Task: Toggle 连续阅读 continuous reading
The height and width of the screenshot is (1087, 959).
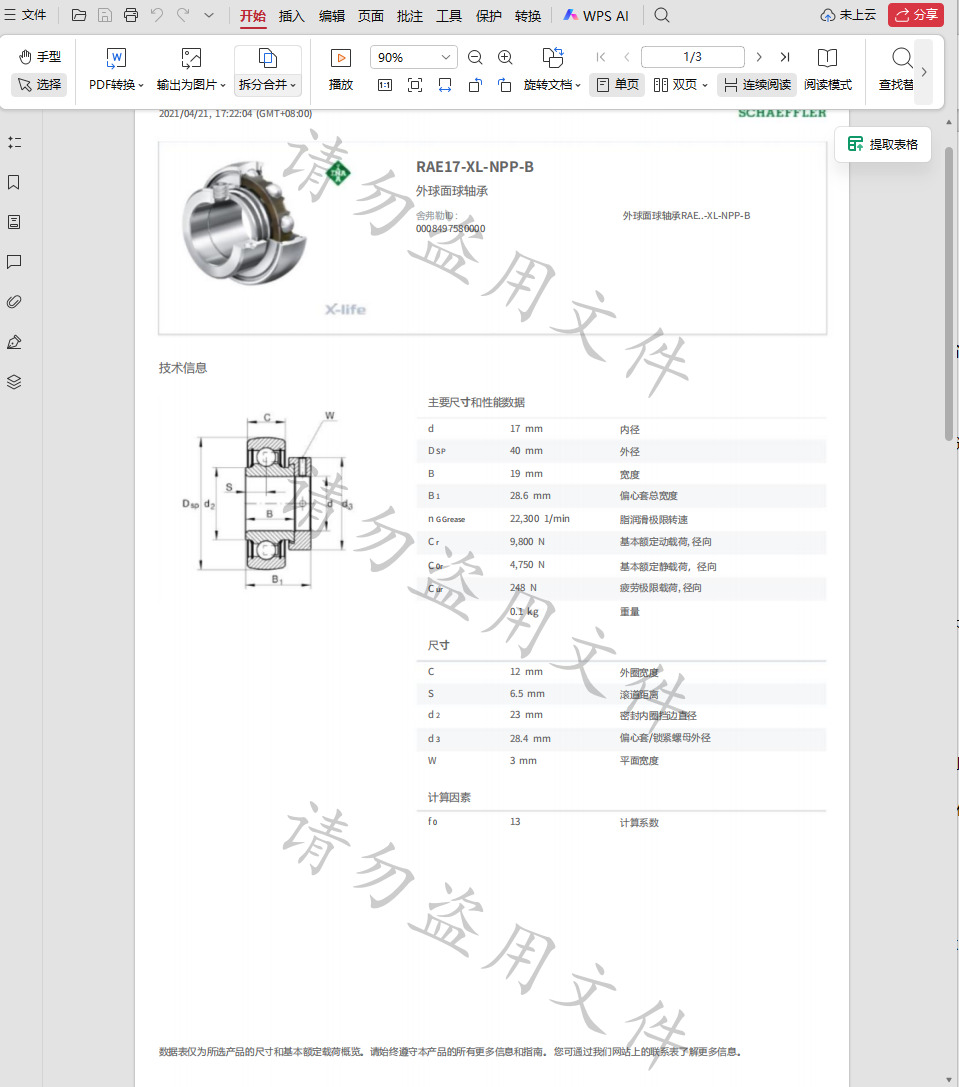Action: tap(757, 85)
